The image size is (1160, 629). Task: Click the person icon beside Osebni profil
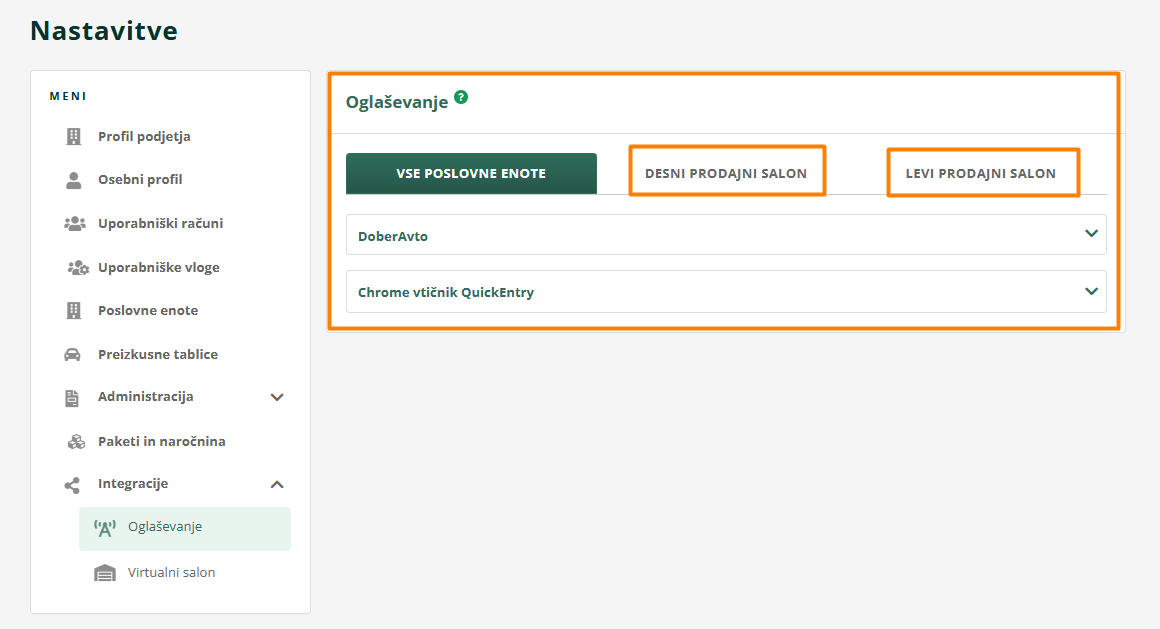coord(73,180)
